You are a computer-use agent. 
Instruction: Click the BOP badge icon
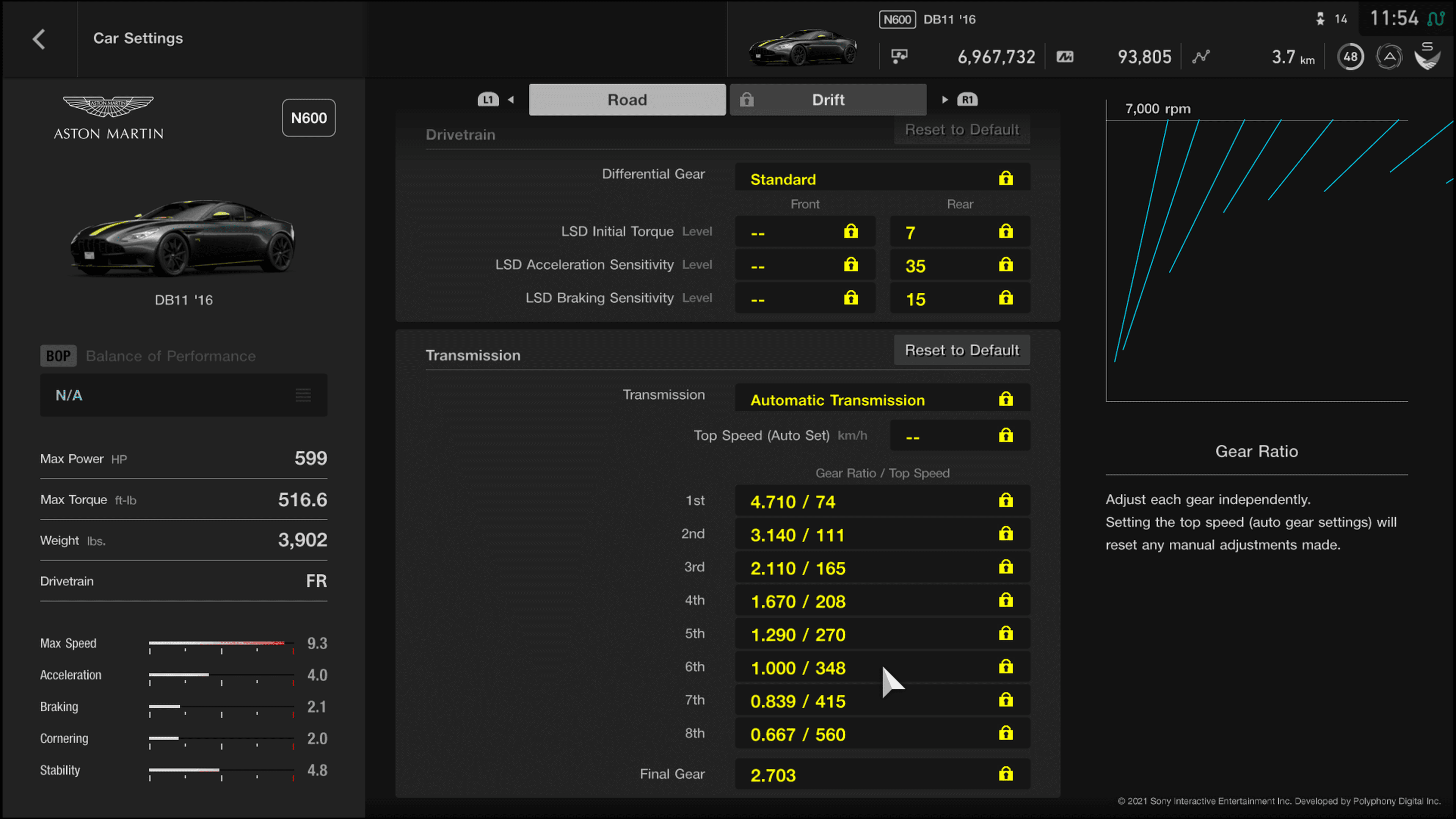click(x=58, y=356)
